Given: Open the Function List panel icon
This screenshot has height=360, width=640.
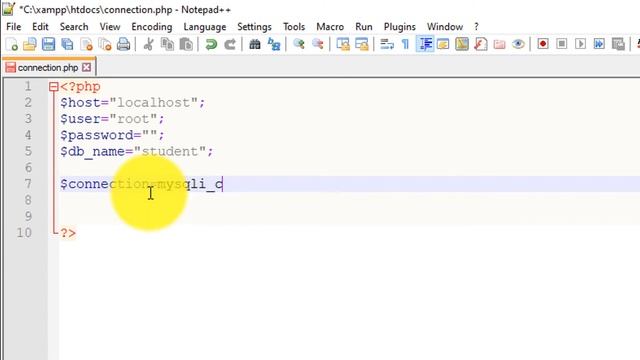Looking at the screenshot, I should tap(480, 44).
